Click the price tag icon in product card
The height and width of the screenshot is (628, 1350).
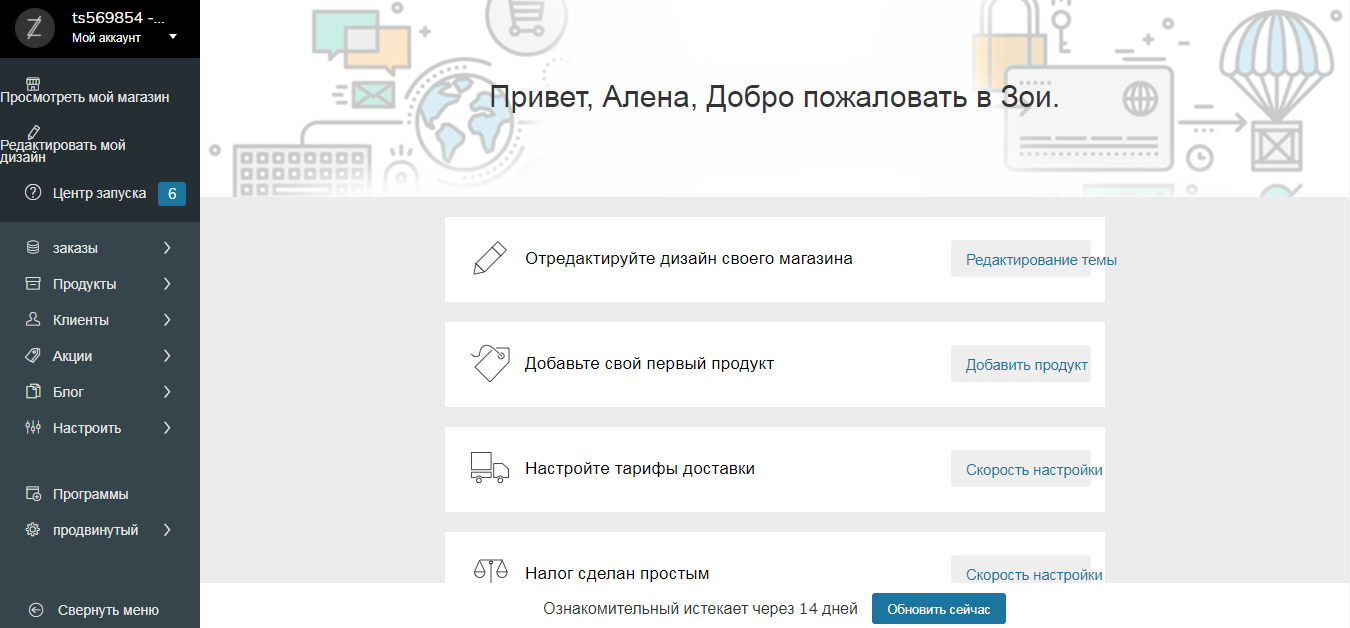point(490,363)
